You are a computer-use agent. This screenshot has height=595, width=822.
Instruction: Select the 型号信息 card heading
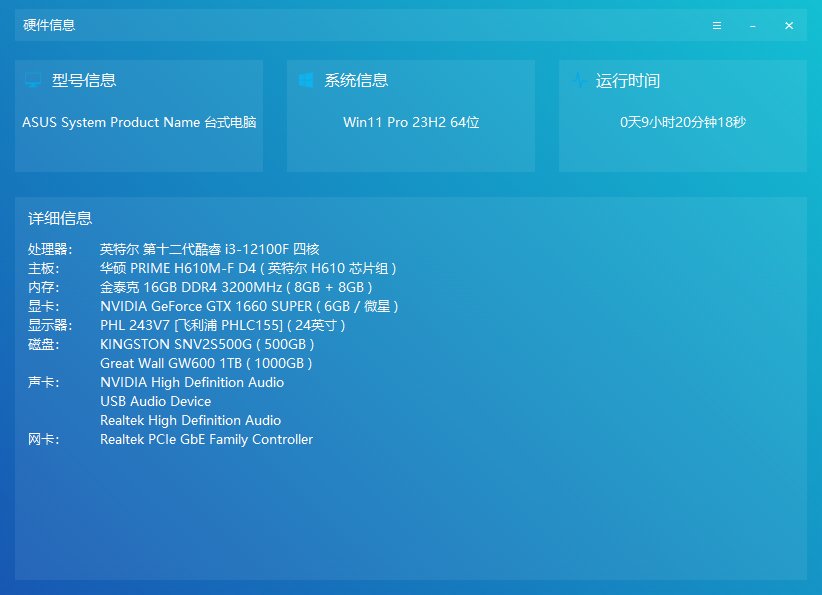[84, 81]
